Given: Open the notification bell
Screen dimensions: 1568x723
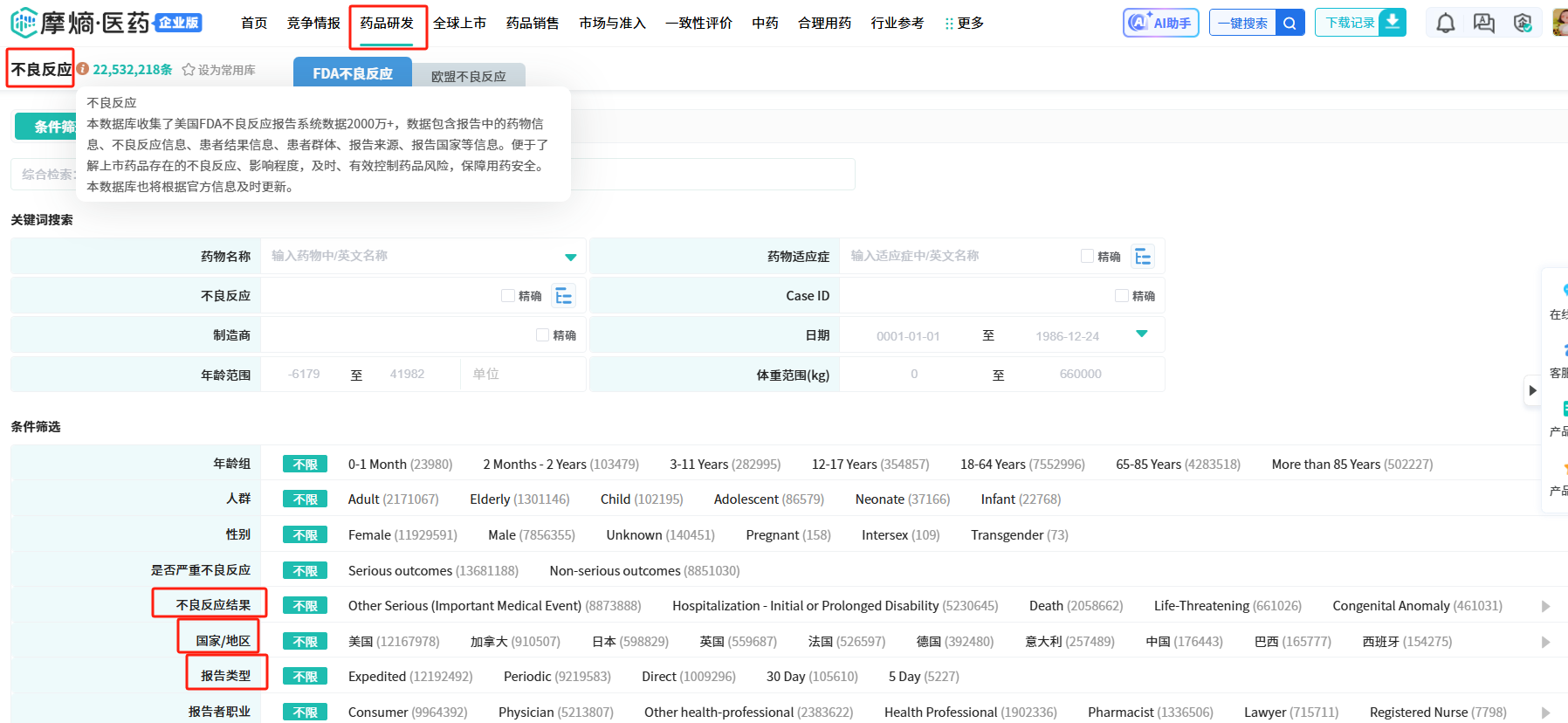Looking at the screenshot, I should click(1446, 23).
